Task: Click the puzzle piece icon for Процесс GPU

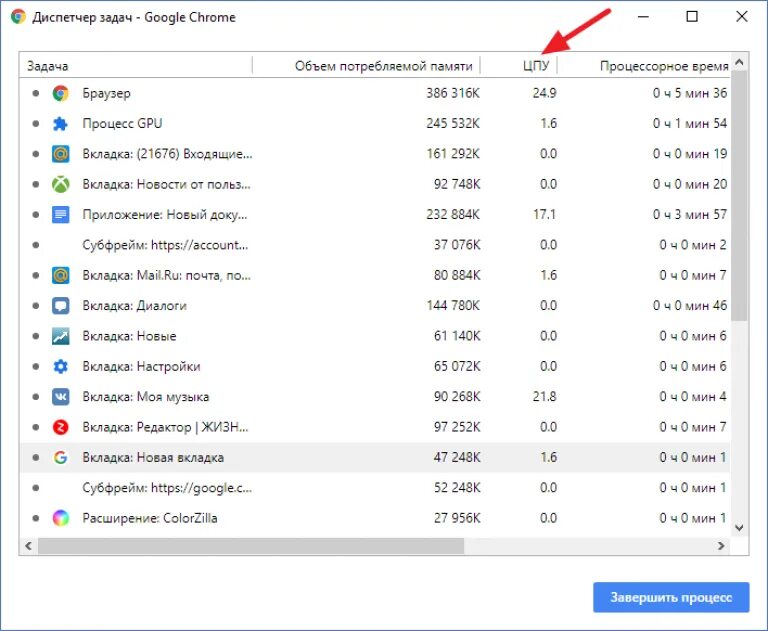Action: (60, 123)
